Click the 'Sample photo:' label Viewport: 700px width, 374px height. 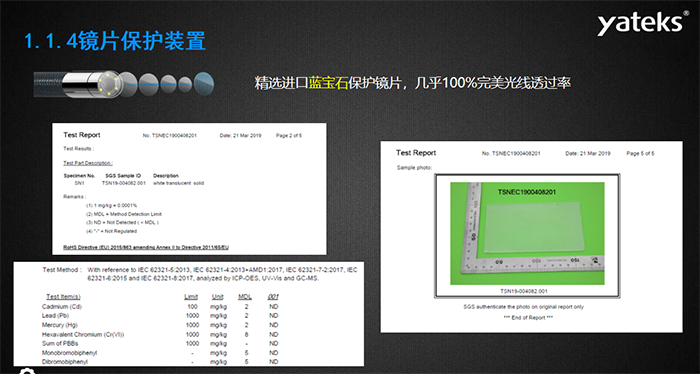click(414, 168)
